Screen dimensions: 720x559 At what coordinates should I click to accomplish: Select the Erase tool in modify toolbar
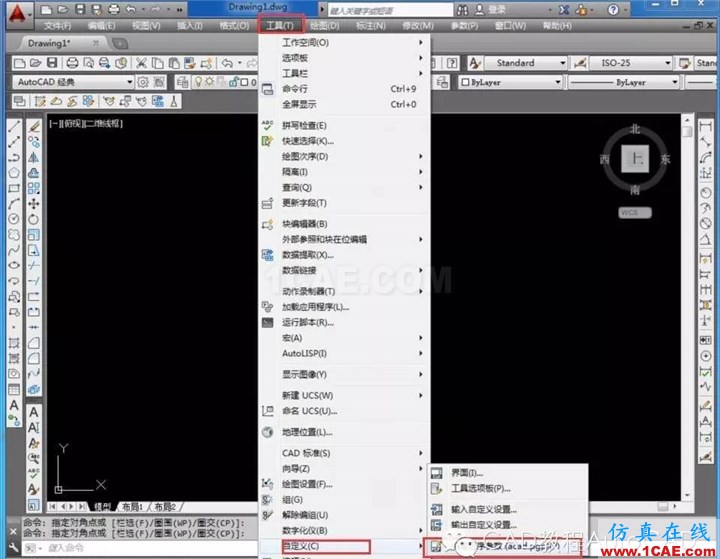coord(34,126)
